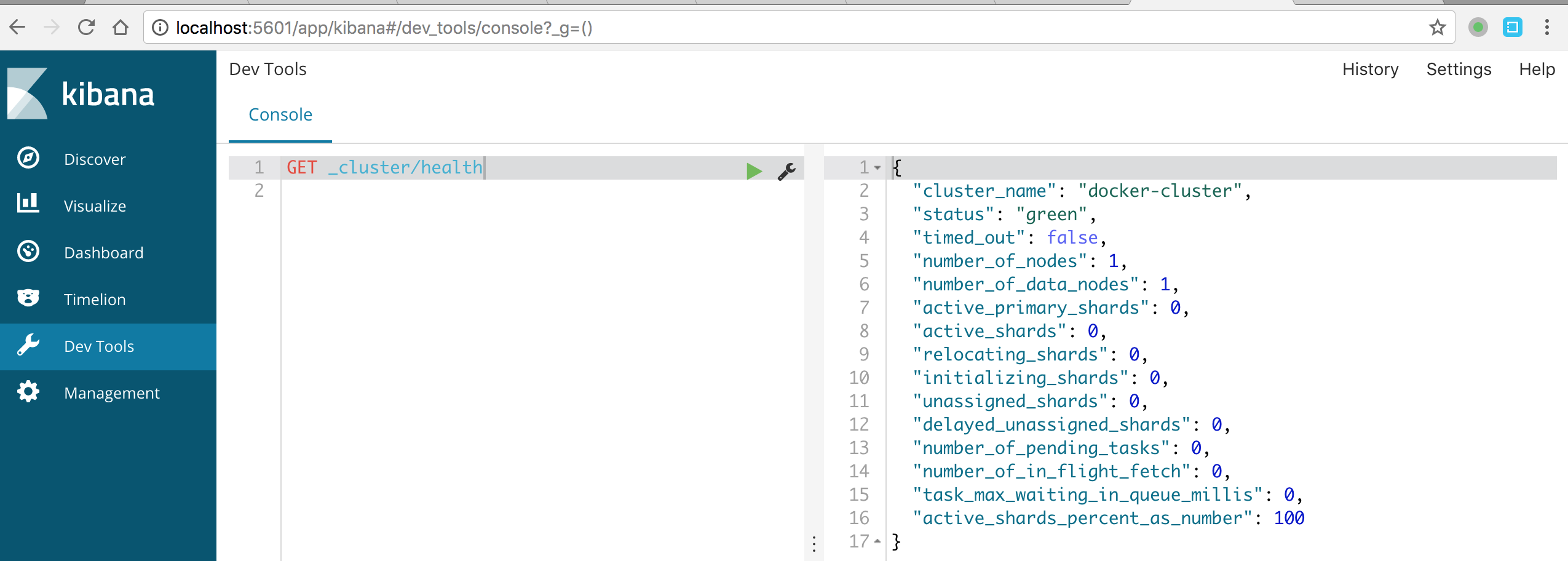Run the request with green play button

[x=754, y=171]
